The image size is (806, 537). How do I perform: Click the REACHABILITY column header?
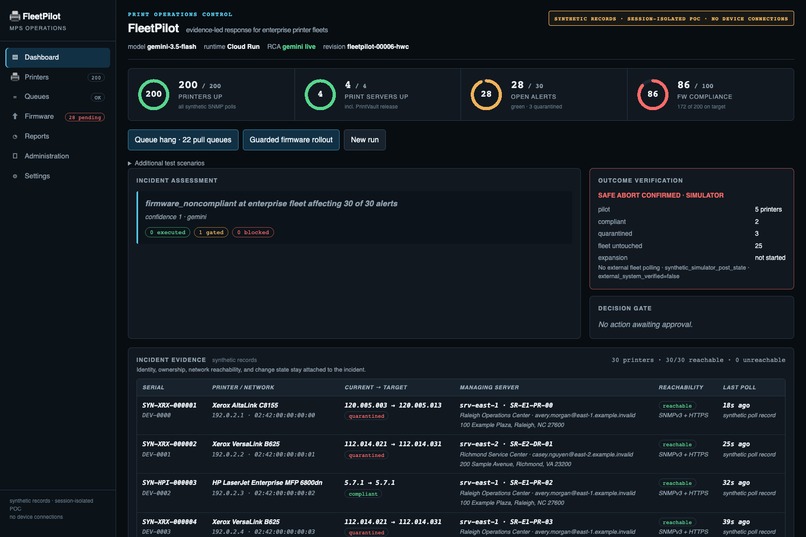click(681, 387)
